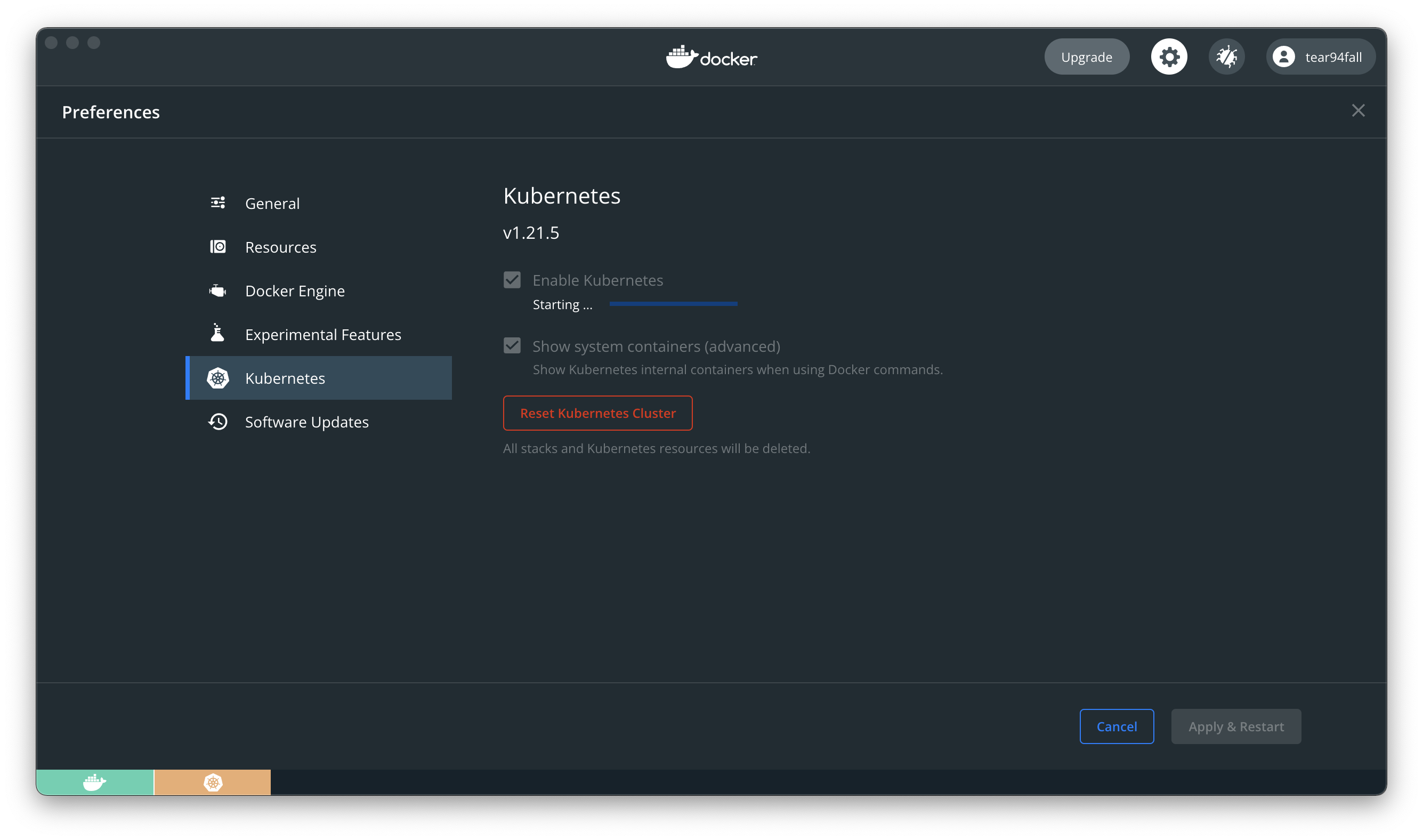1423x840 pixels.
Task: Toggle Show system containers checkbox
Action: coord(512,346)
